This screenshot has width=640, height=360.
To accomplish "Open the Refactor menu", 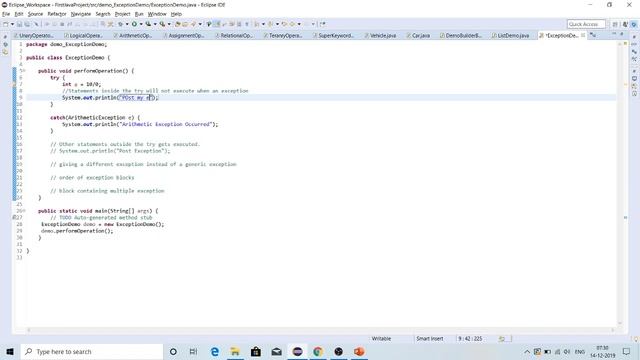I will coord(57,14).
